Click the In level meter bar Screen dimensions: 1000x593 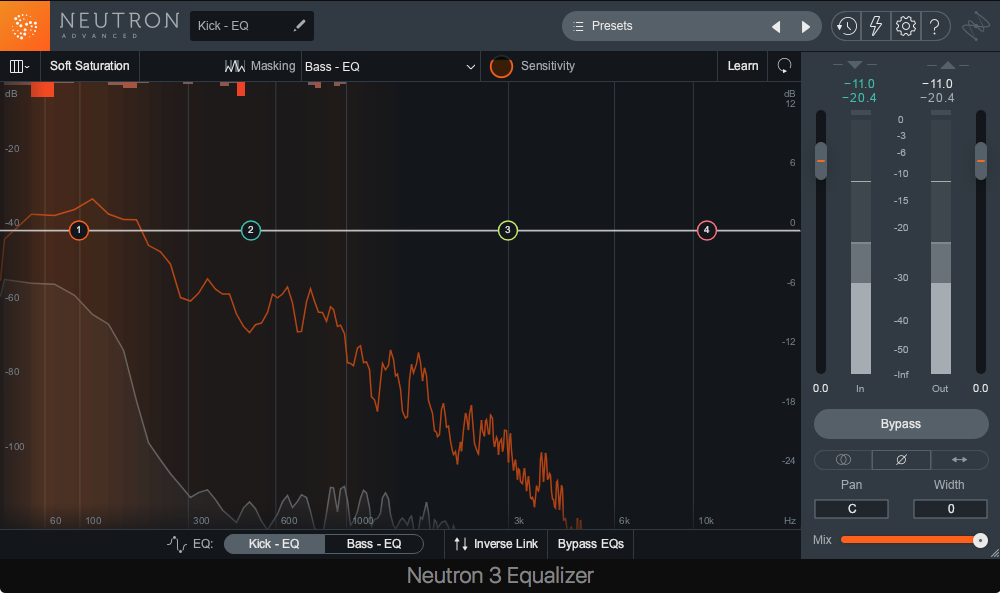point(861,242)
